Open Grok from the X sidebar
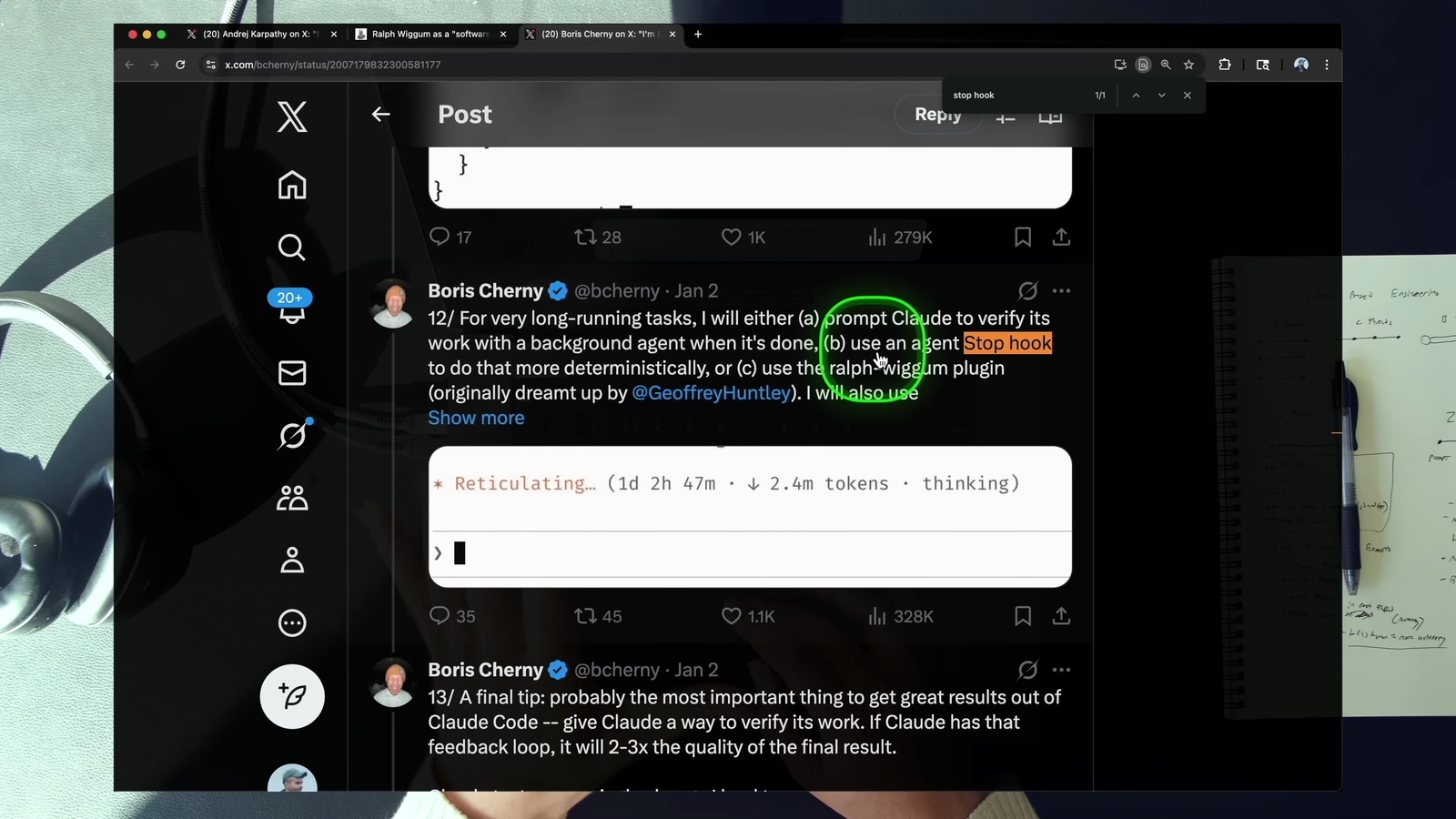This screenshot has width=1456, height=819. [x=292, y=436]
